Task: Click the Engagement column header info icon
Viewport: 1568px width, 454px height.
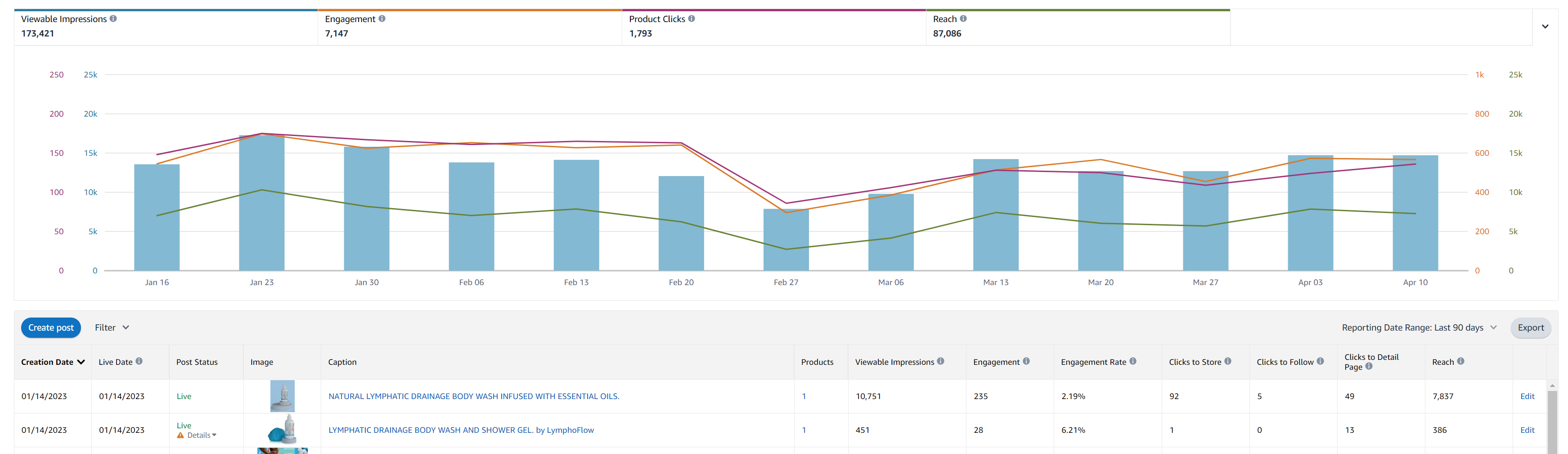Action: click(x=1026, y=361)
